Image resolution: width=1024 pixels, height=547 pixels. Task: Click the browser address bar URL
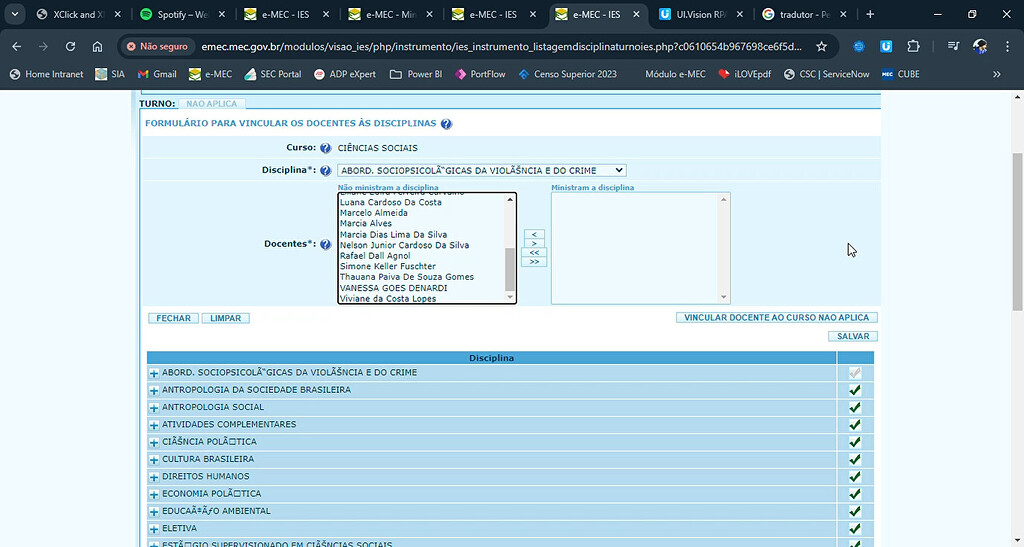click(x=502, y=46)
